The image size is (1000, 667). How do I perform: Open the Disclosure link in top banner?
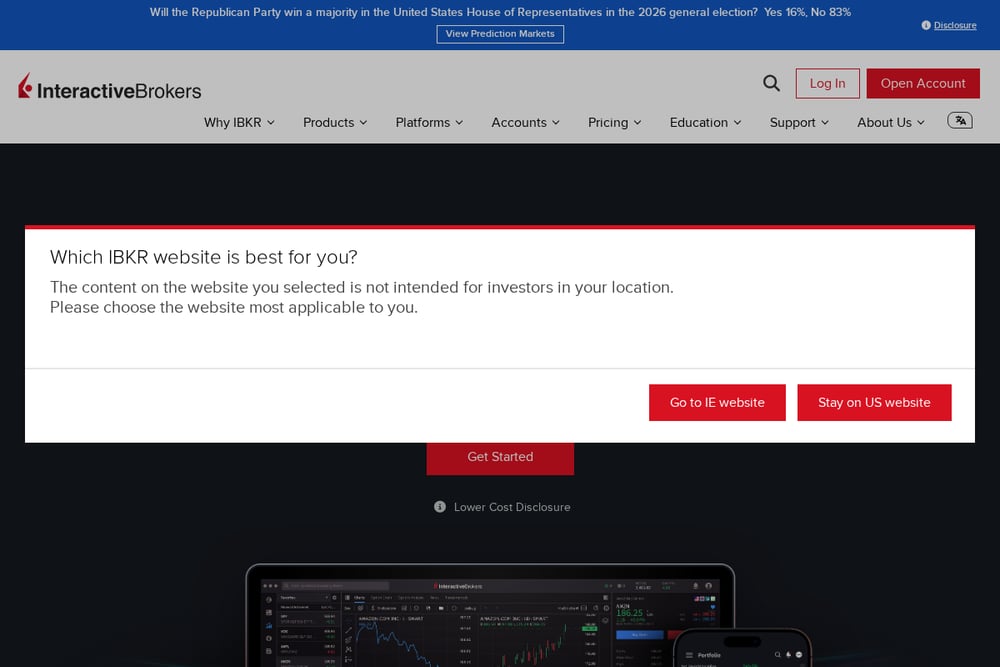pyautogui.click(x=955, y=26)
